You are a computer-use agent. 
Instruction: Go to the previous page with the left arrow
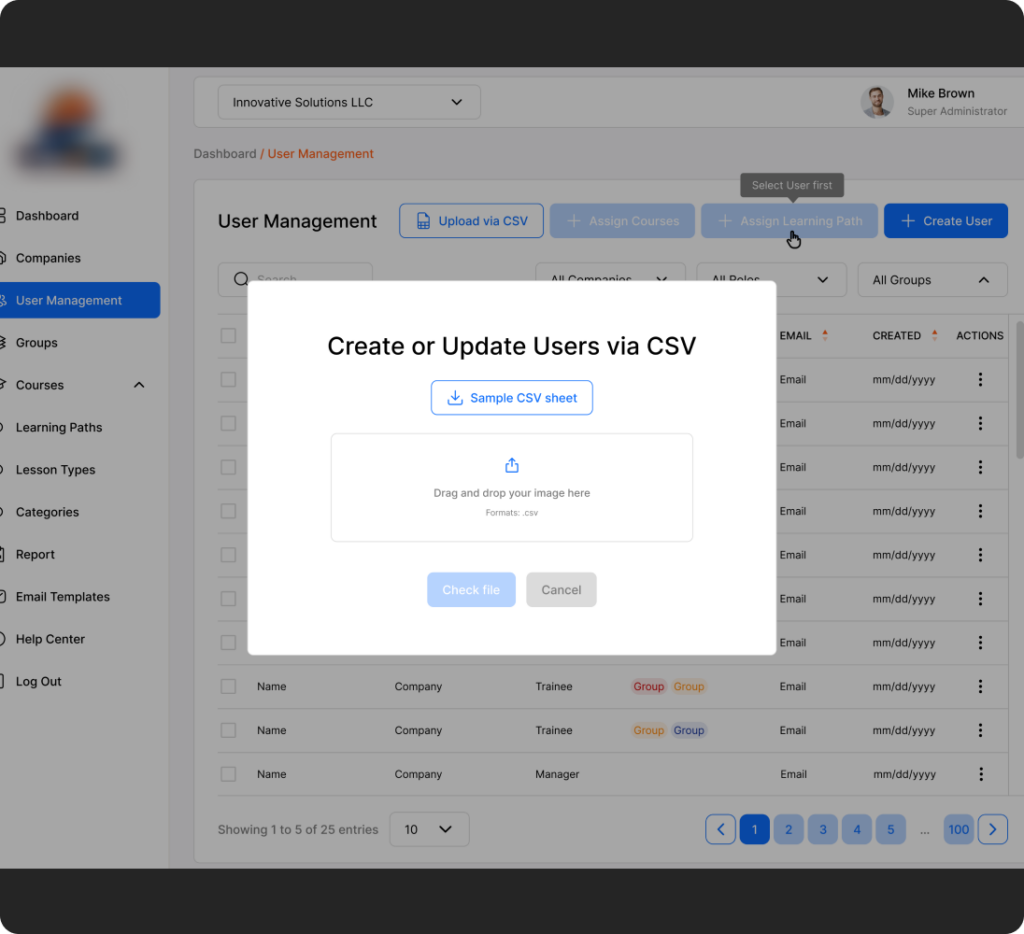[x=720, y=829]
